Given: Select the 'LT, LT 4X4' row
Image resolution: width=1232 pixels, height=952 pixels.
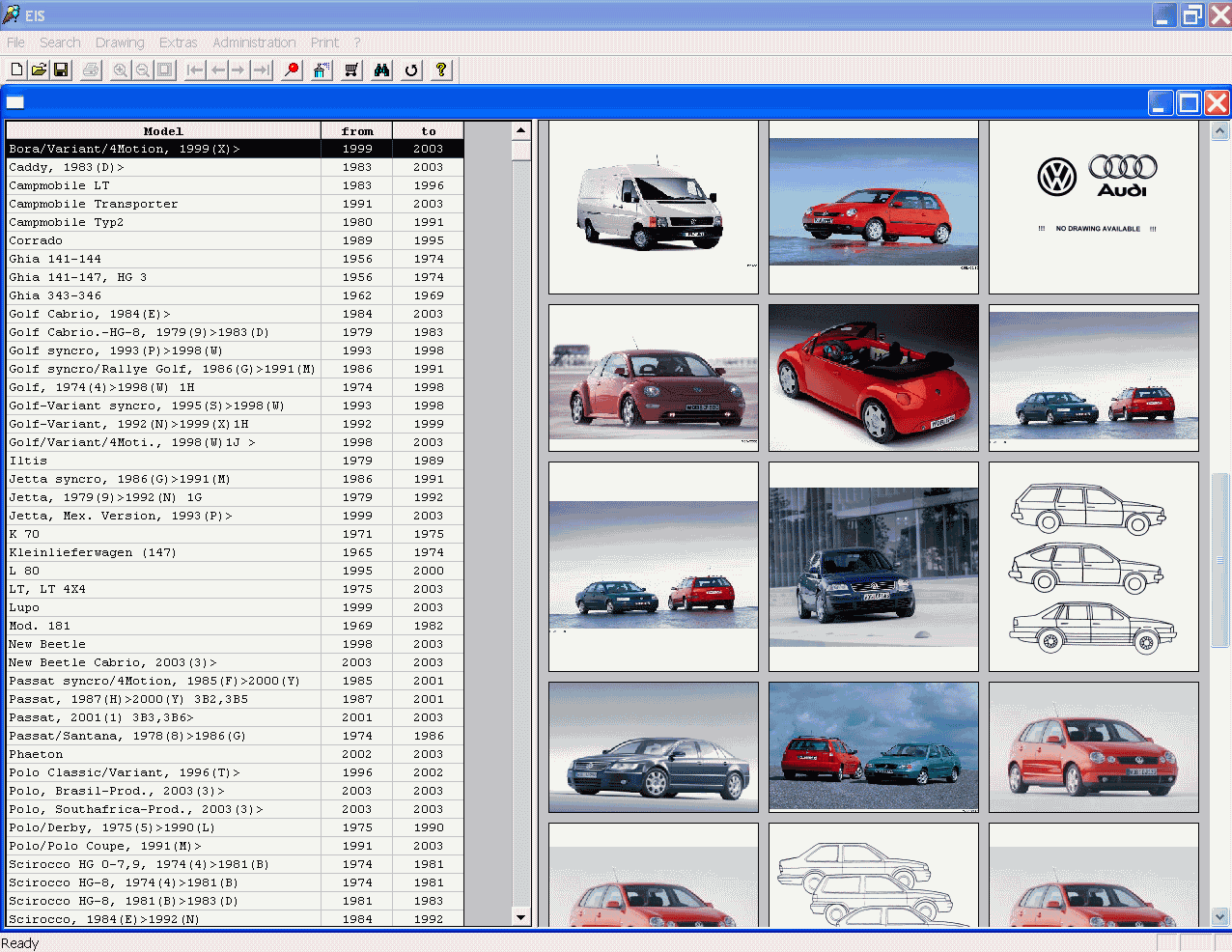Looking at the screenshot, I should point(235,589).
